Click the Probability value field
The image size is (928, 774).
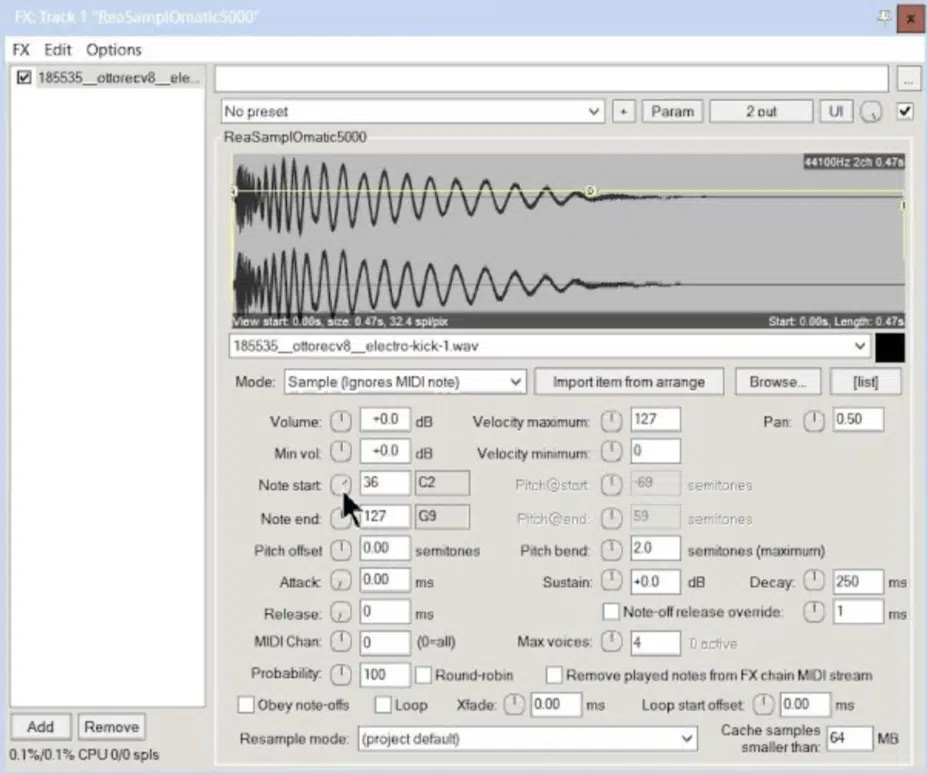click(385, 675)
